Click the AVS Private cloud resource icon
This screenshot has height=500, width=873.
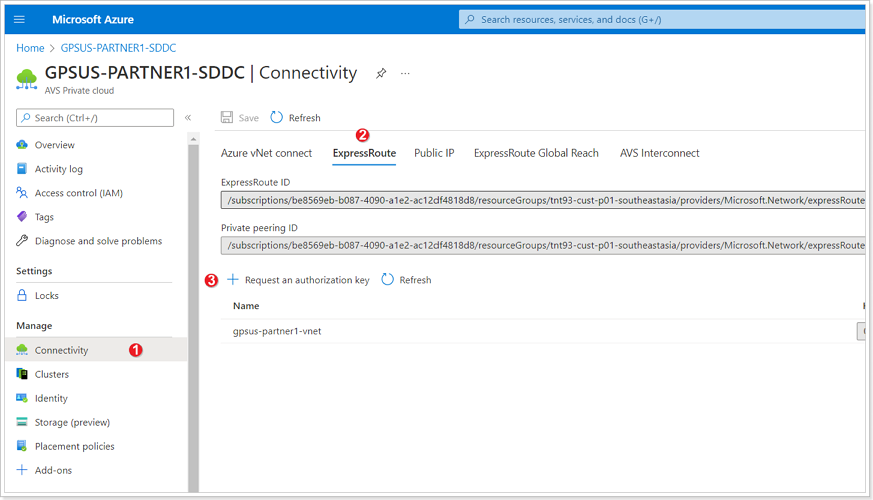point(26,79)
